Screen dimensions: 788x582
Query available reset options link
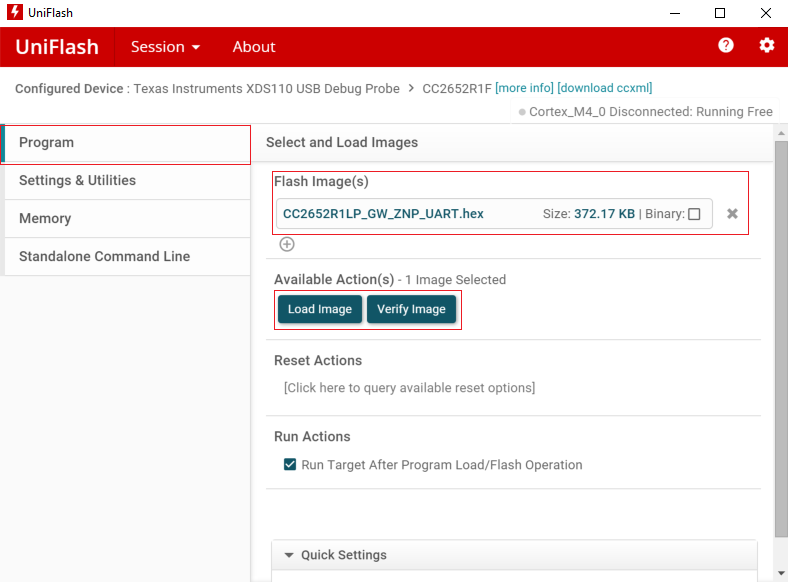pos(409,388)
